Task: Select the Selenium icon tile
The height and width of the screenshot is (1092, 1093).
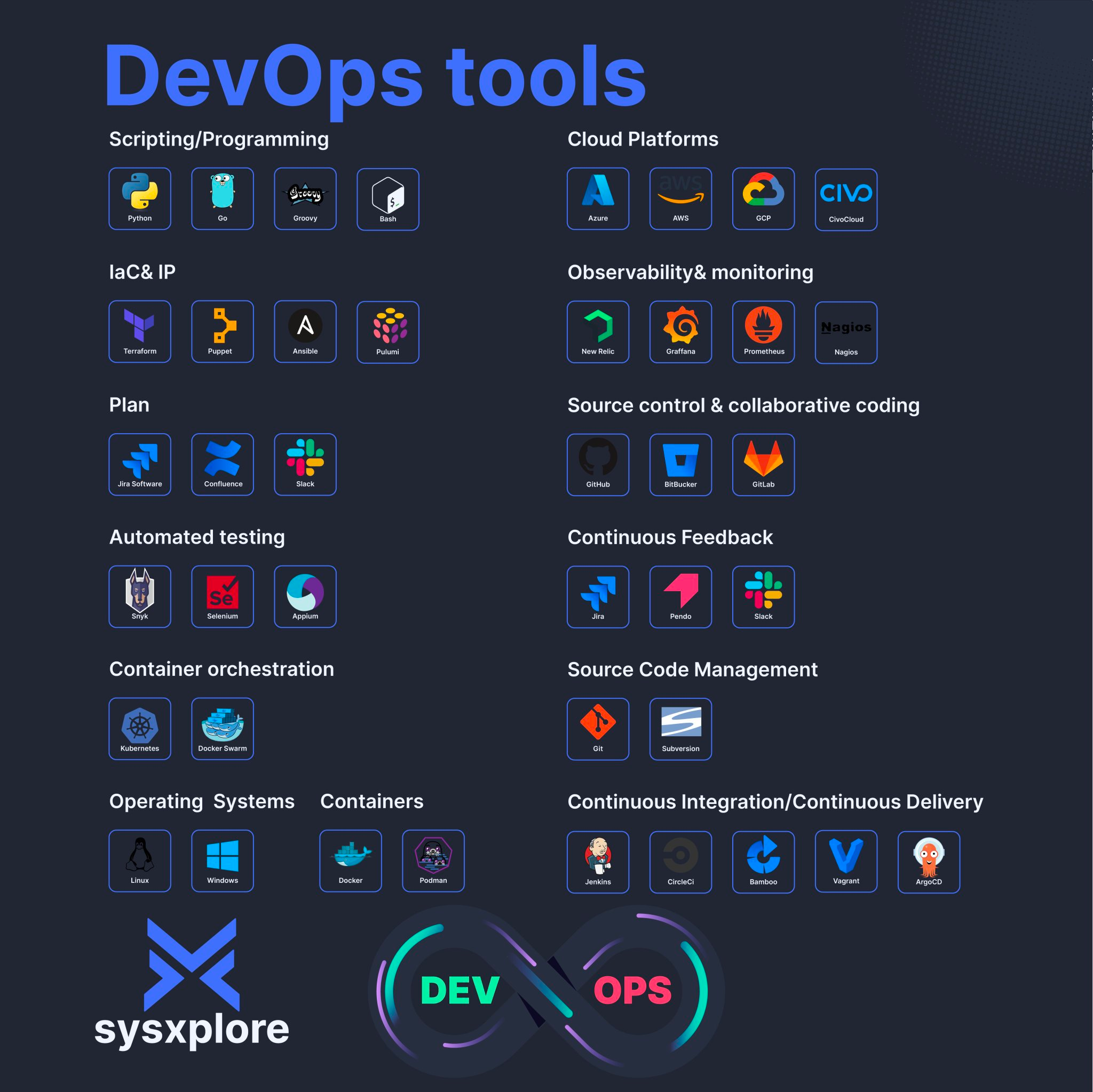Action: (x=223, y=596)
